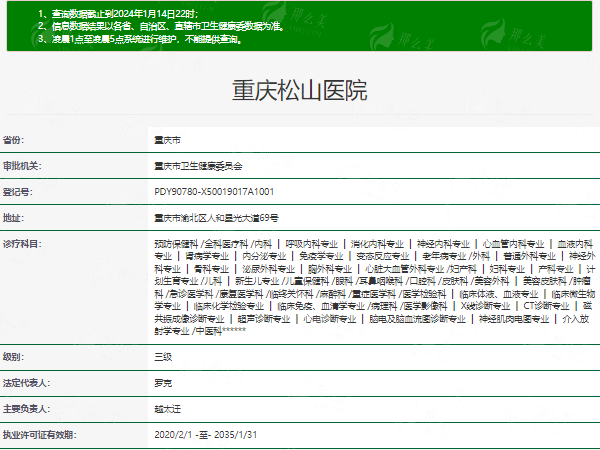Click the province value 重庆市
The image size is (600, 450).
pos(167,140)
